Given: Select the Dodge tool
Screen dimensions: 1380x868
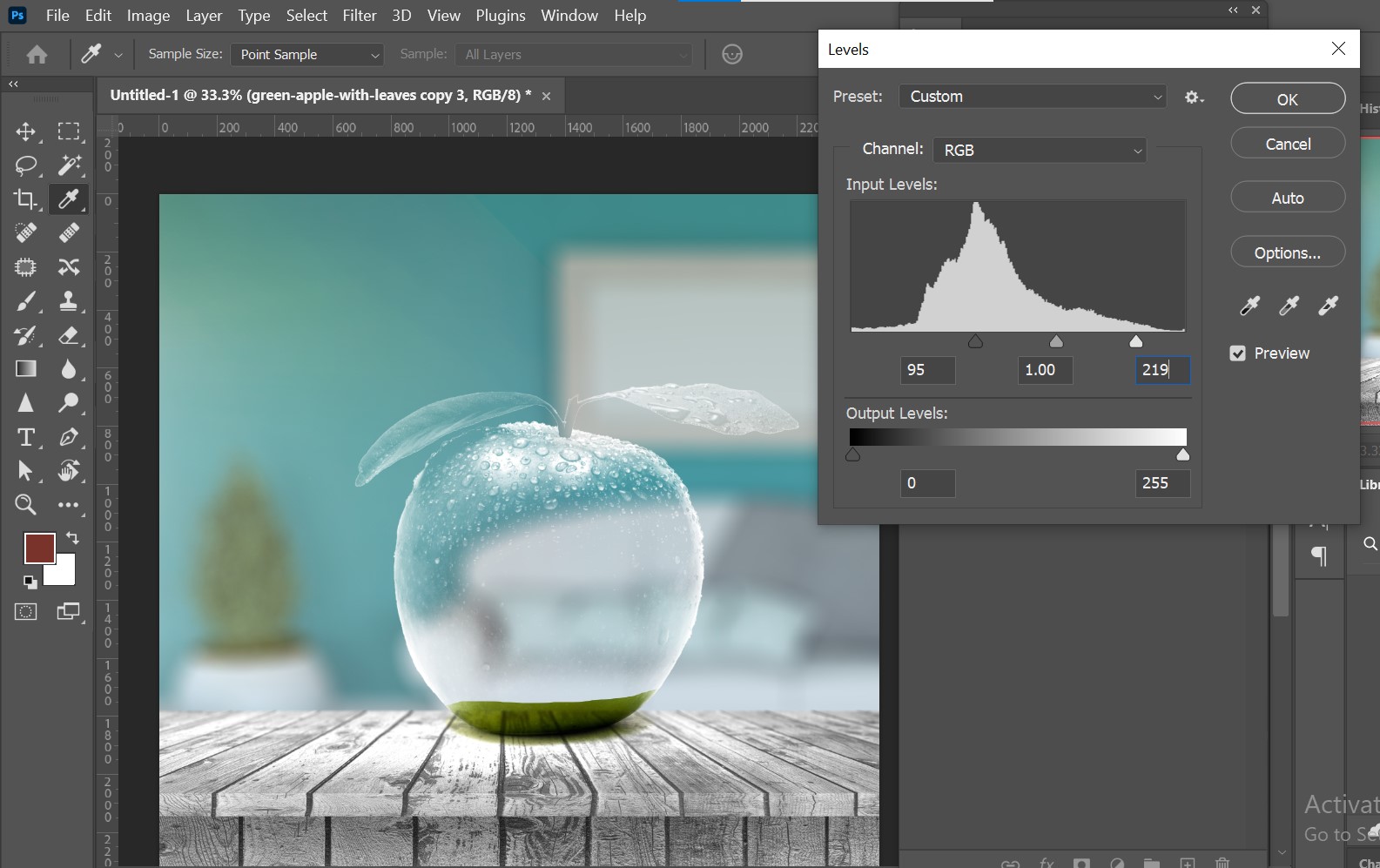Looking at the screenshot, I should [69, 403].
